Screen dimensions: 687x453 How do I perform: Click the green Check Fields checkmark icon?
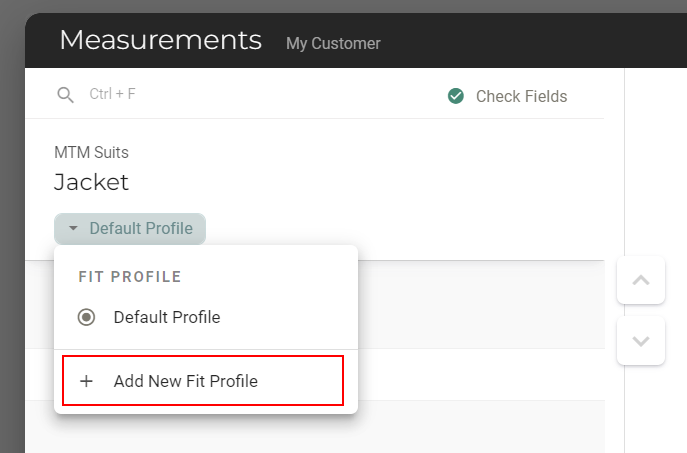456,96
